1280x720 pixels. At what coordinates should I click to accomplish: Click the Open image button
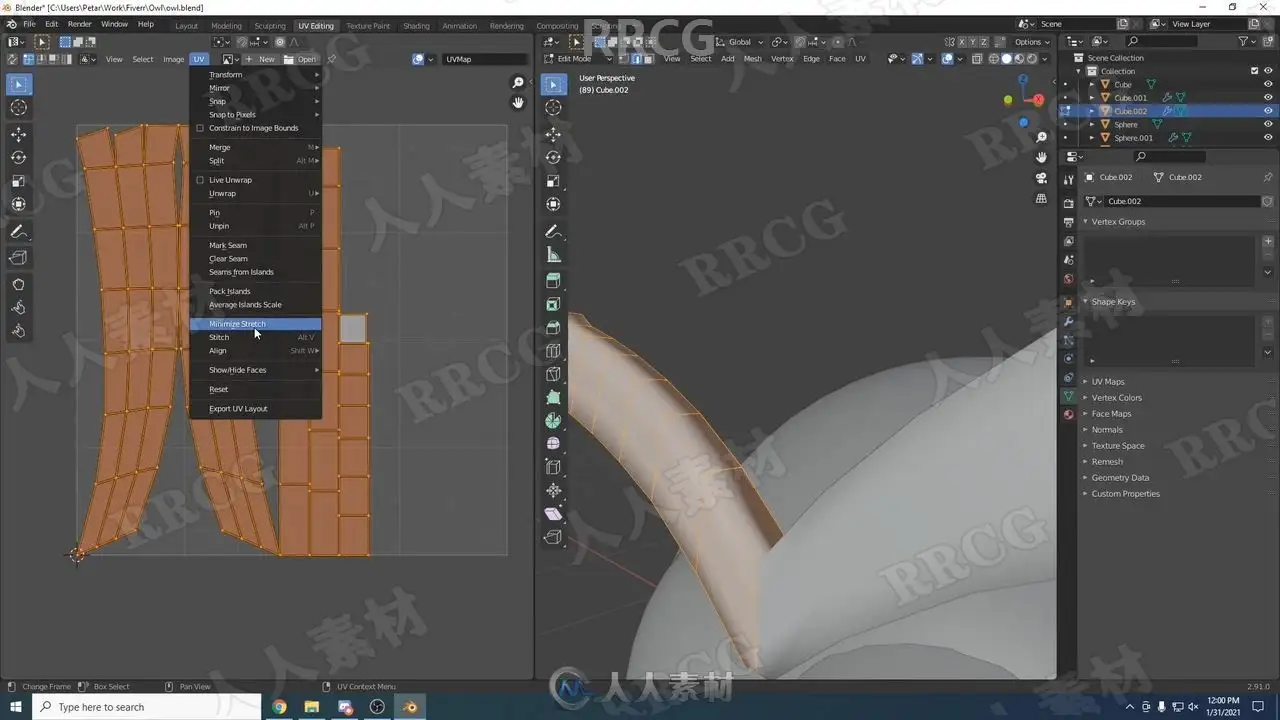click(x=300, y=59)
